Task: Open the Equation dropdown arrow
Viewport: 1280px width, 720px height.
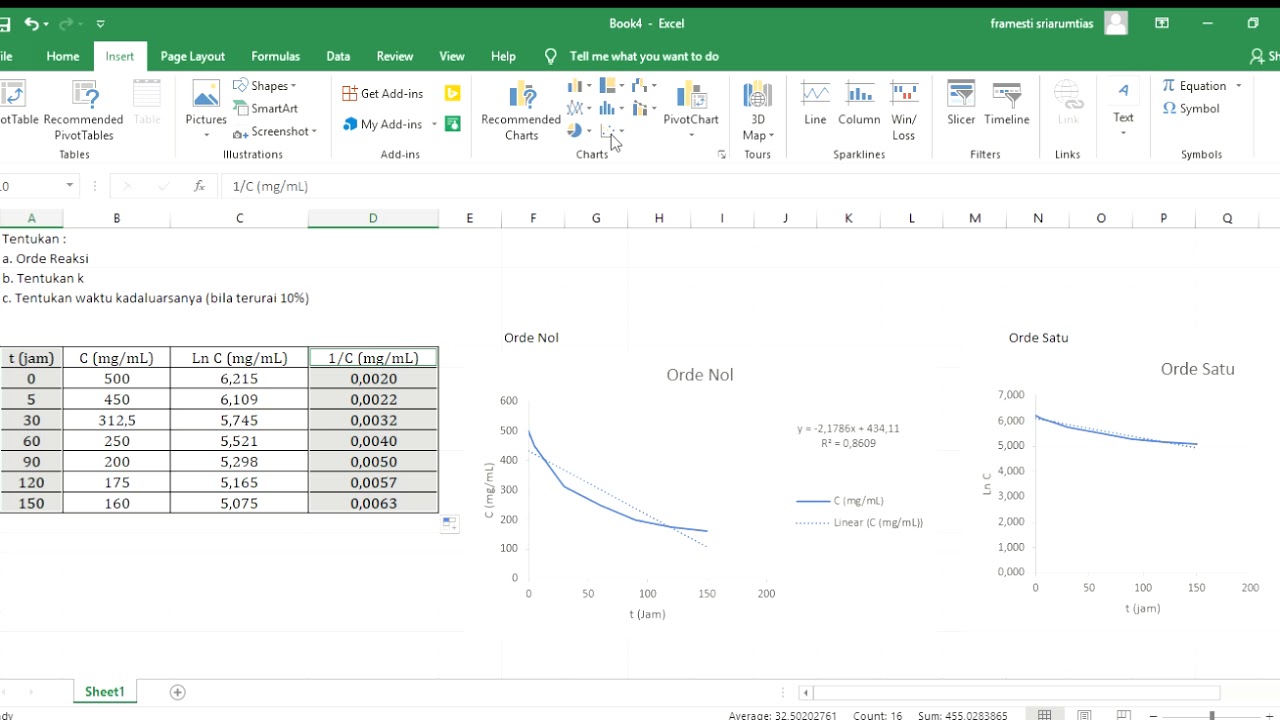Action: (x=1238, y=86)
